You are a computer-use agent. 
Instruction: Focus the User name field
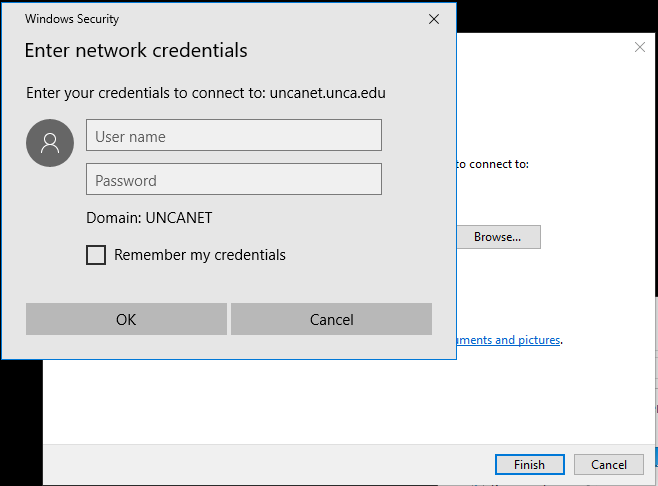[234, 135]
